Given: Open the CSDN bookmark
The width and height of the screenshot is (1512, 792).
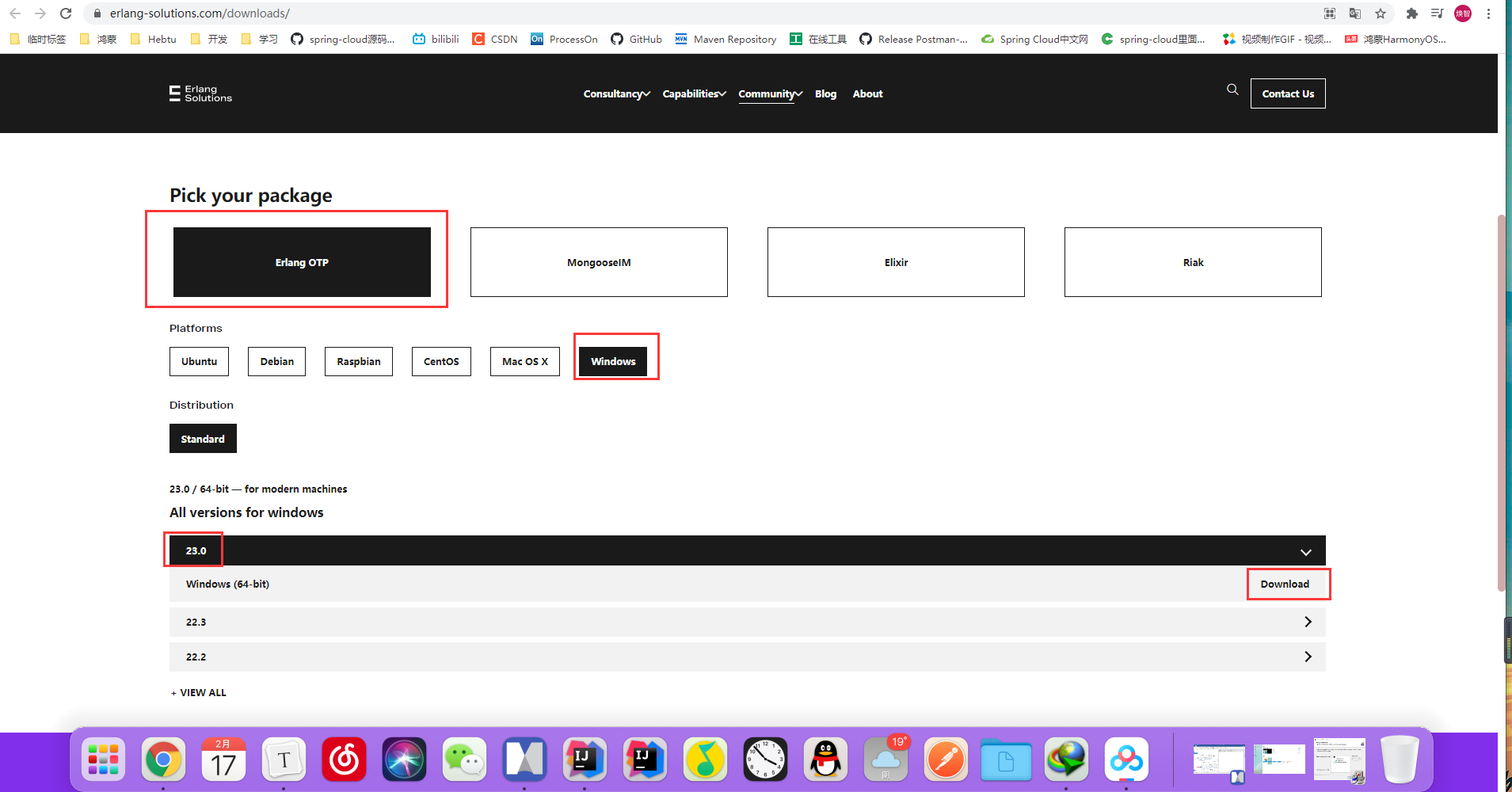Looking at the screenshot, I should click(495, 39).
